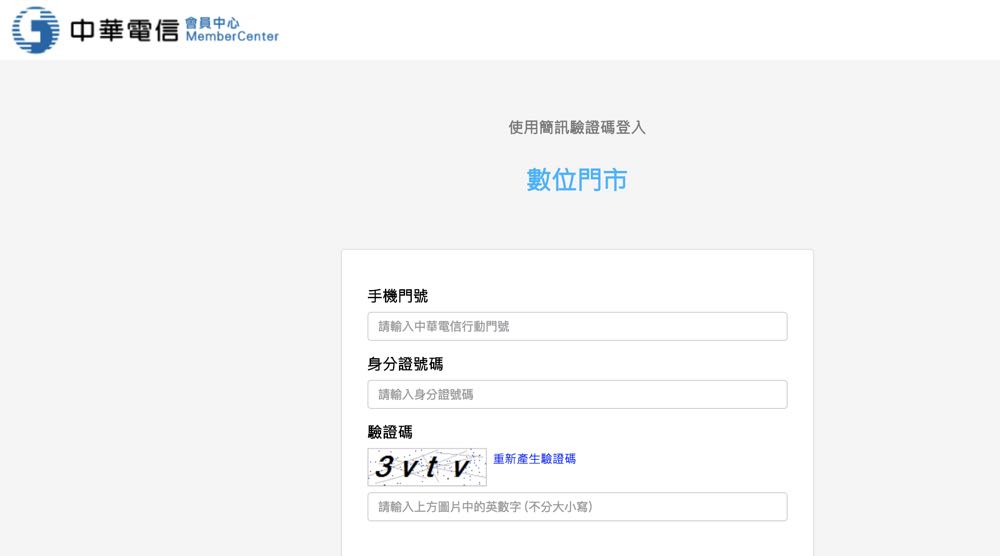Focus the captcha code input field
1000x556 pixels.
tap(577, 507)
